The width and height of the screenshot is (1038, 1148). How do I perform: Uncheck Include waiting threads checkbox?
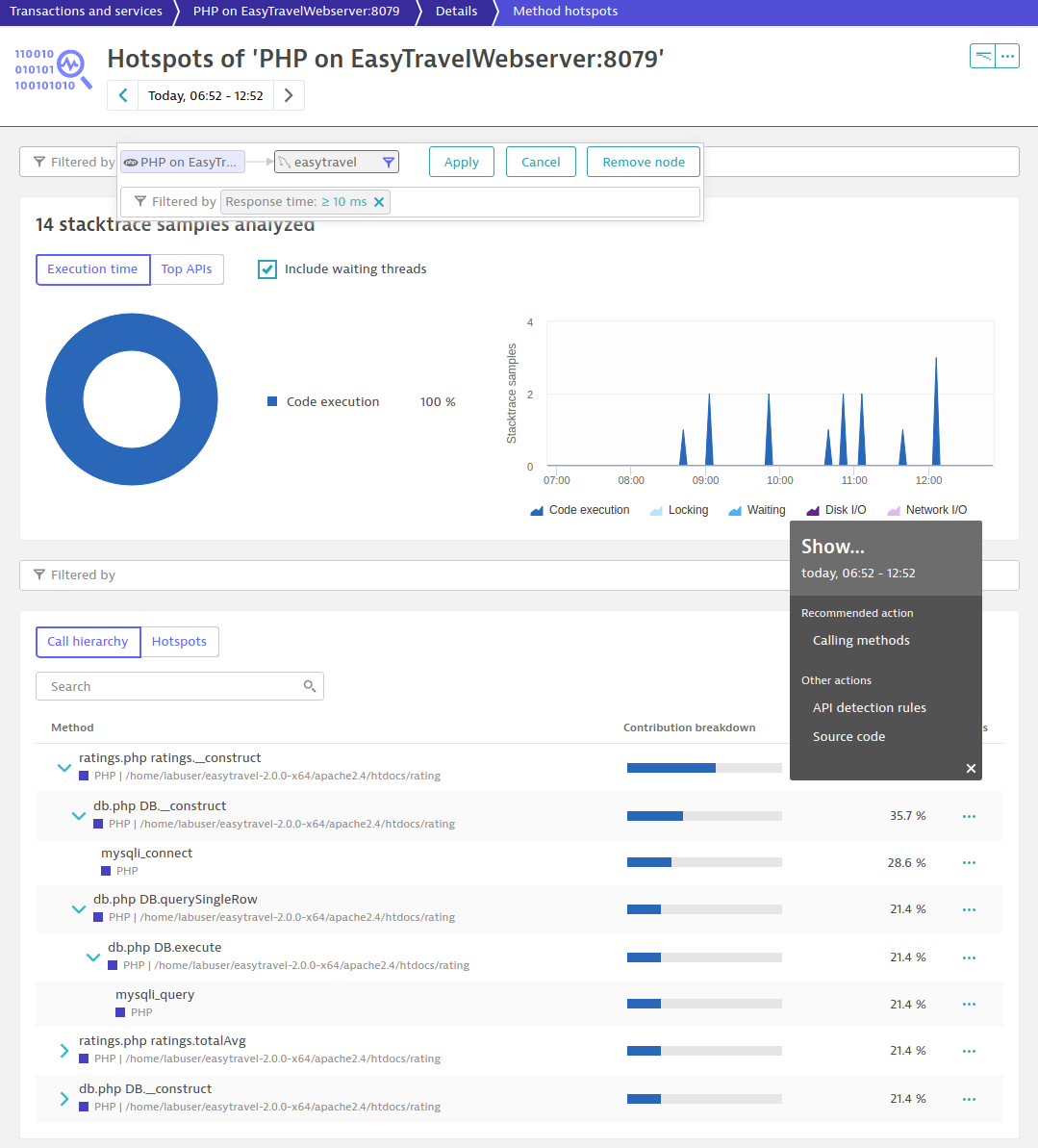(x=267, y=269)
